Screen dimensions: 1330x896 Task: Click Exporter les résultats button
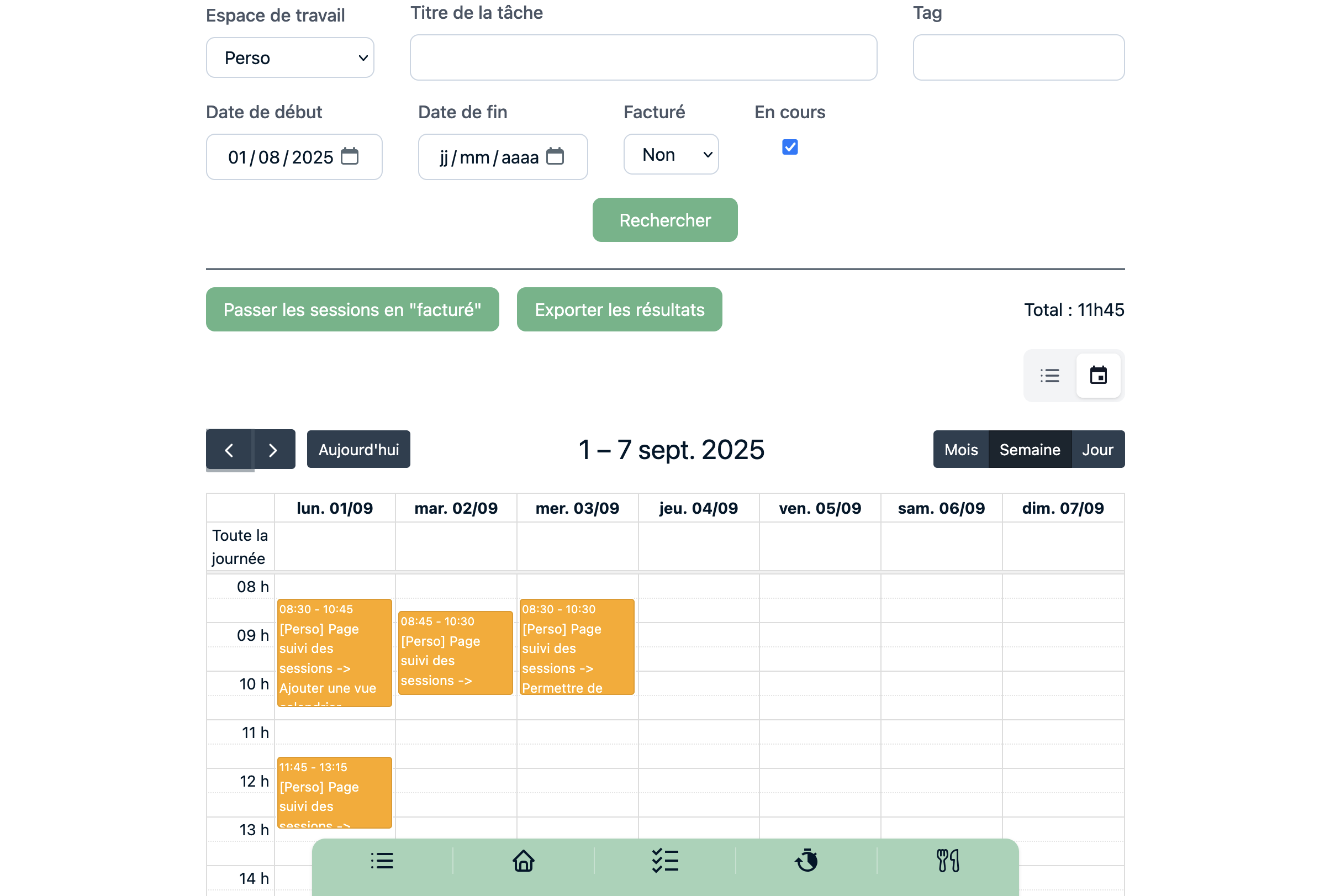coord(619,310)
